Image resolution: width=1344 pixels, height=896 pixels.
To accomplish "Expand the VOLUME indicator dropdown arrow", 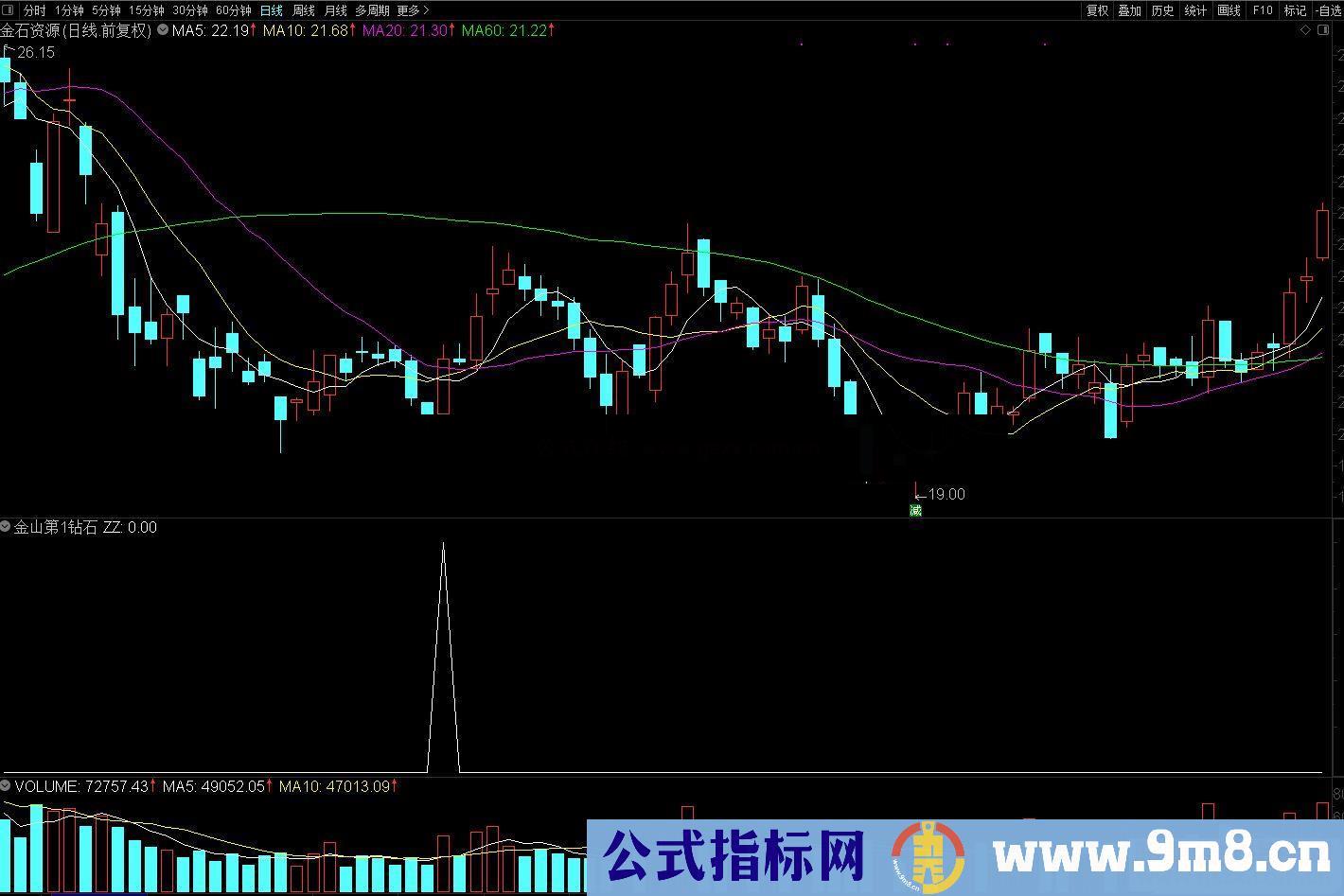I will (6, 786).
